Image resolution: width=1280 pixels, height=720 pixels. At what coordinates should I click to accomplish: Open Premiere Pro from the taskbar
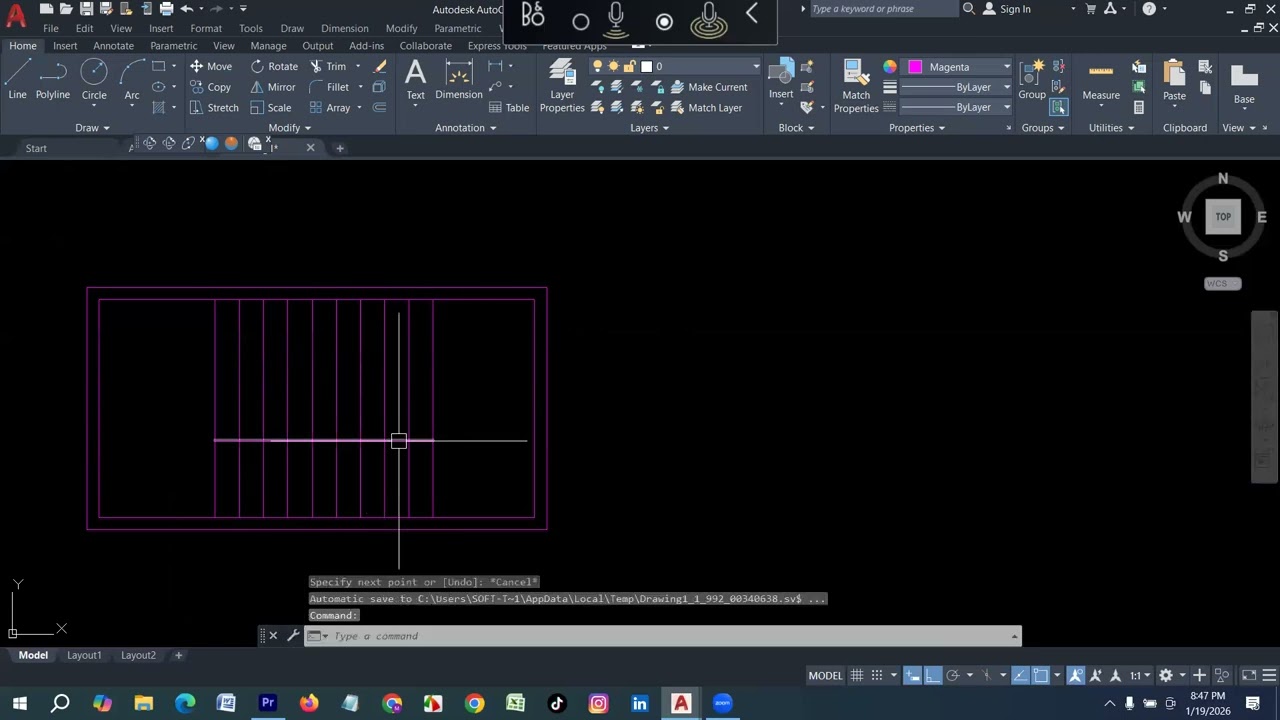coord(268,703)
